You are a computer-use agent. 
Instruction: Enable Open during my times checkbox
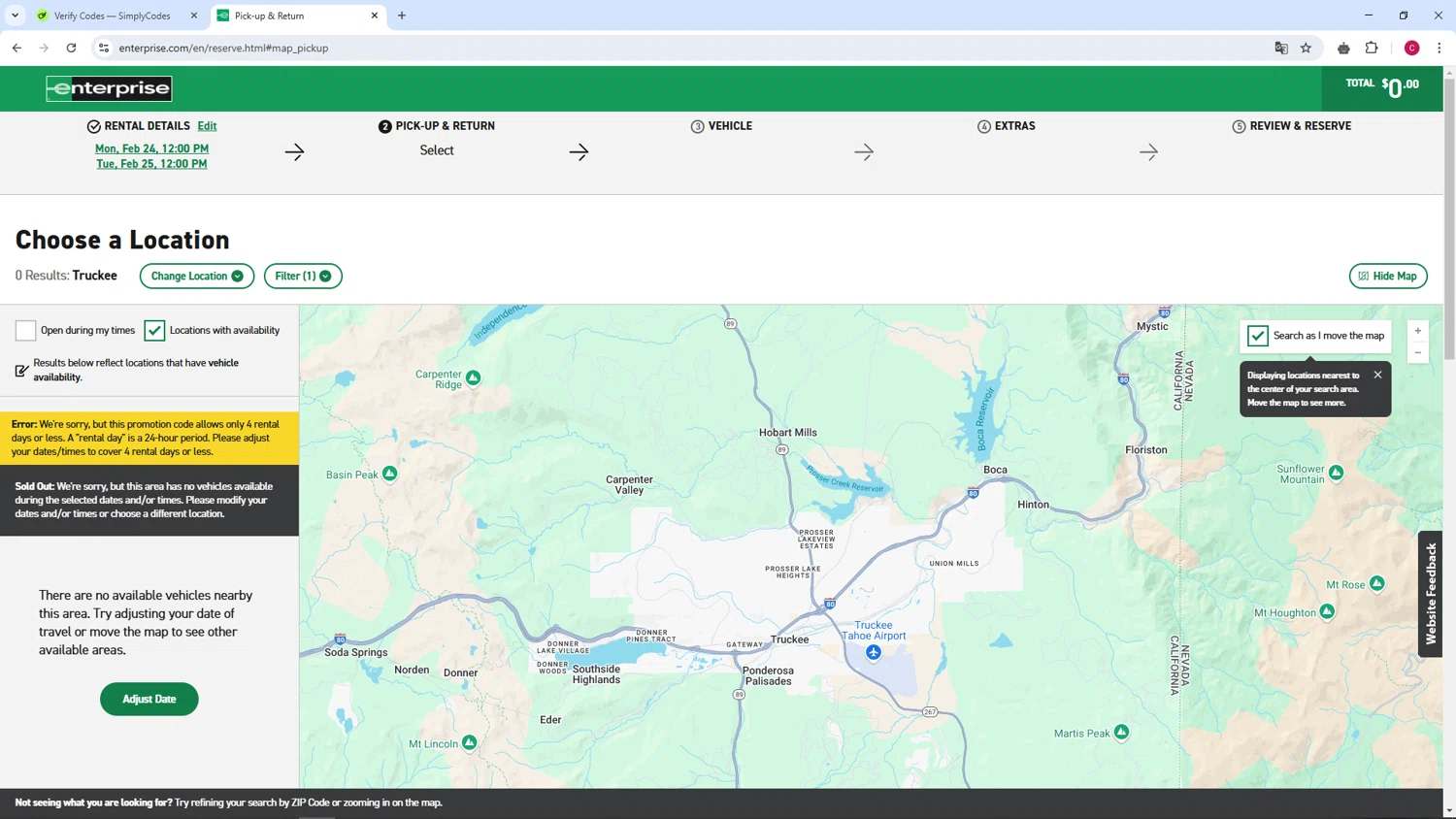coord(25,331)
